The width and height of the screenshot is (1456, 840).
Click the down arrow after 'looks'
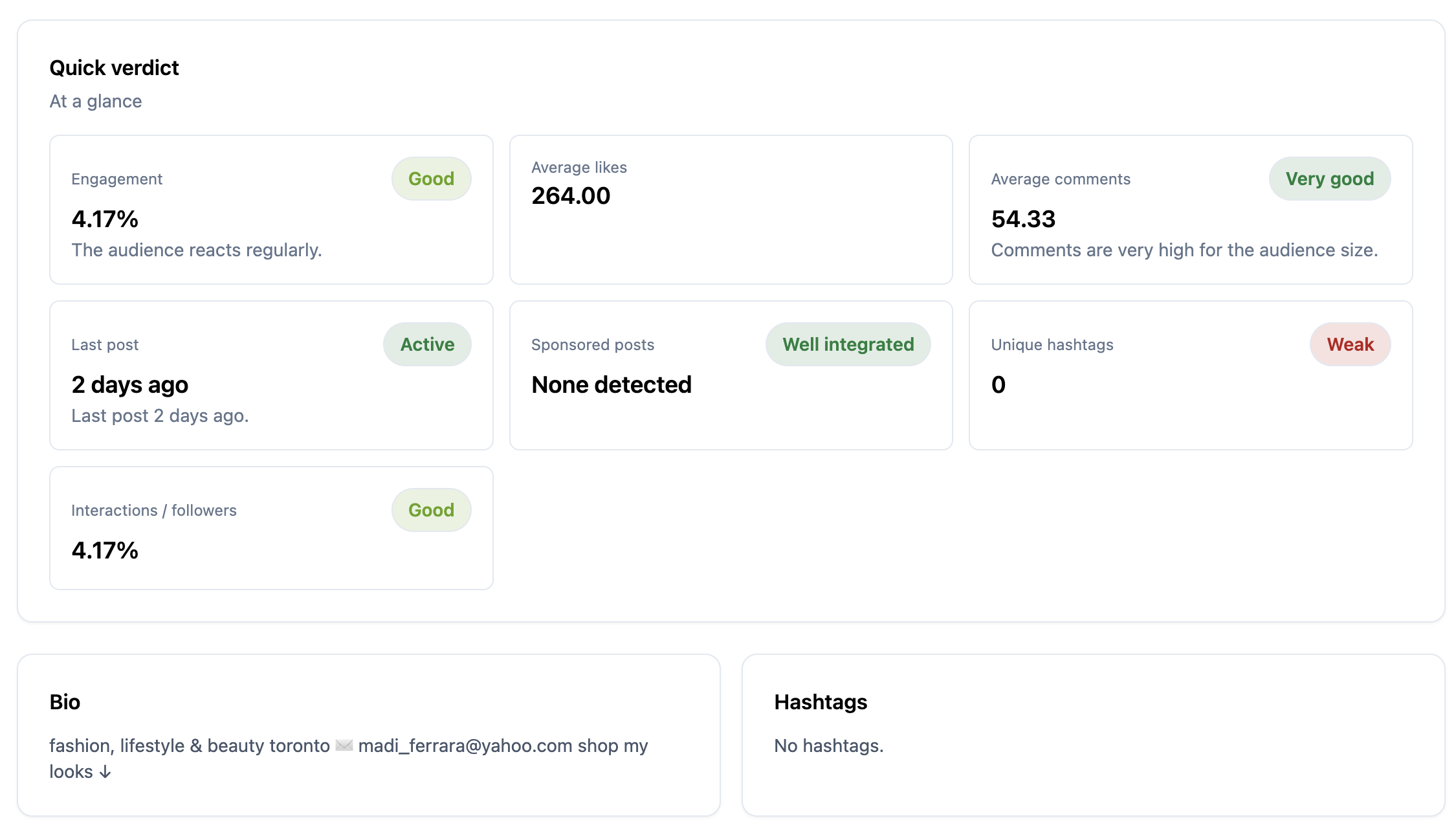tap(105, 772)
